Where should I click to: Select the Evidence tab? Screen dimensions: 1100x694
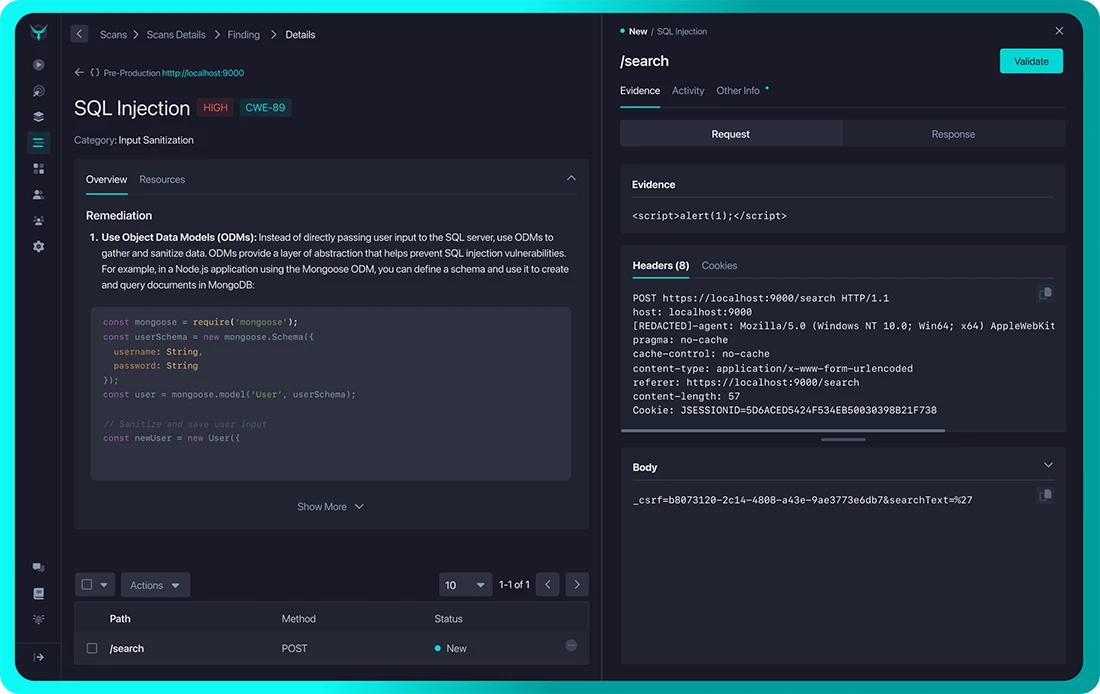[640, 91]
